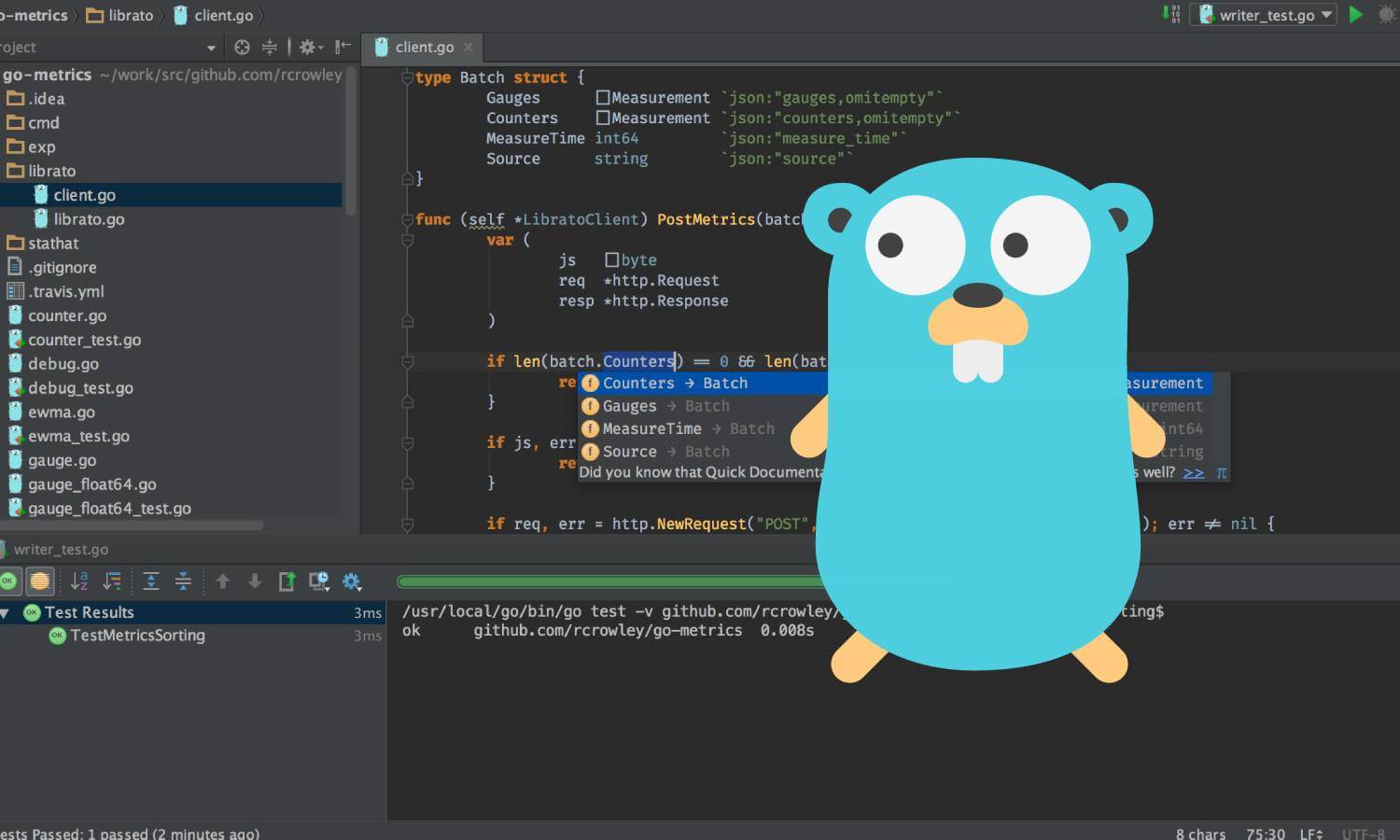Click the Make project build icon
The image size is (1400, 840).
1170,14
